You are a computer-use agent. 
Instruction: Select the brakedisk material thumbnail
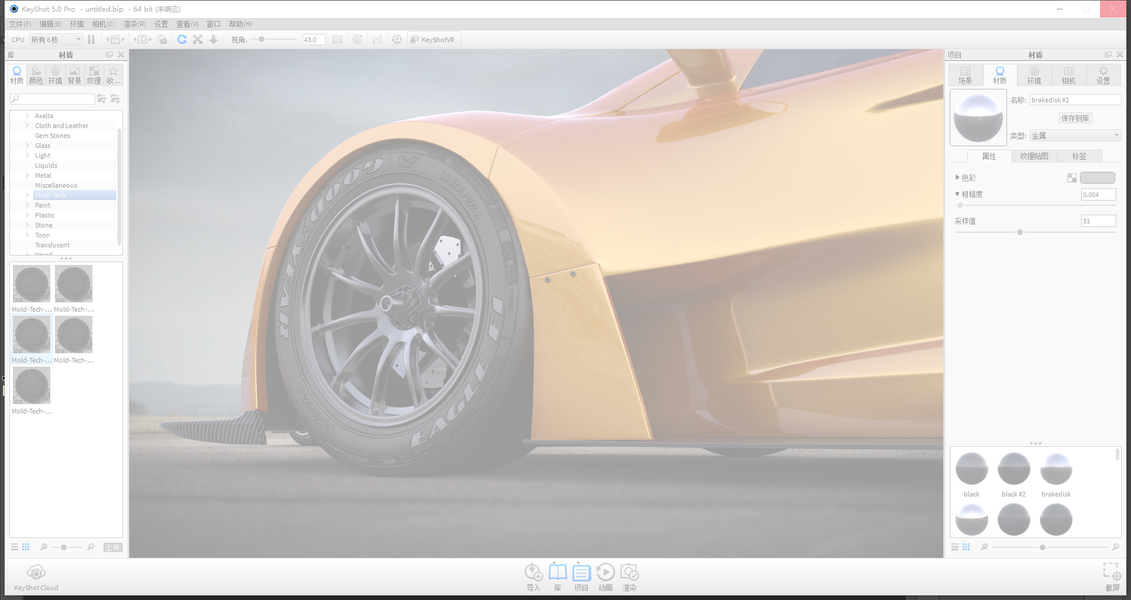1056,469
